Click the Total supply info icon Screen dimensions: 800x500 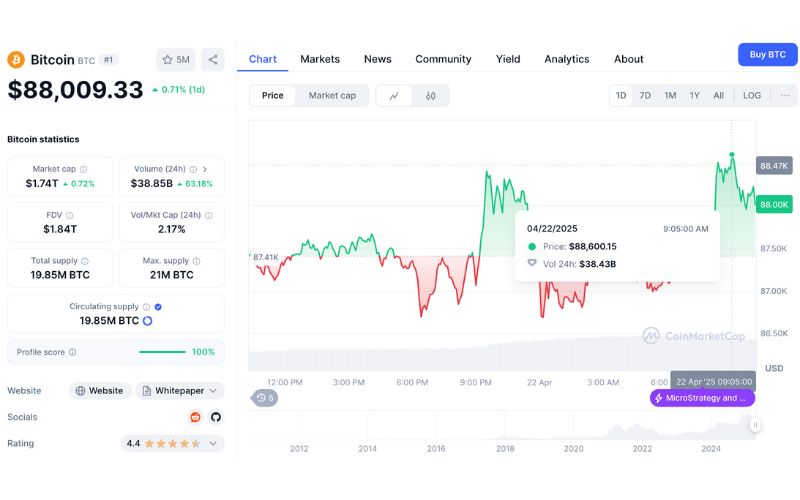click(x=85, y=261)
